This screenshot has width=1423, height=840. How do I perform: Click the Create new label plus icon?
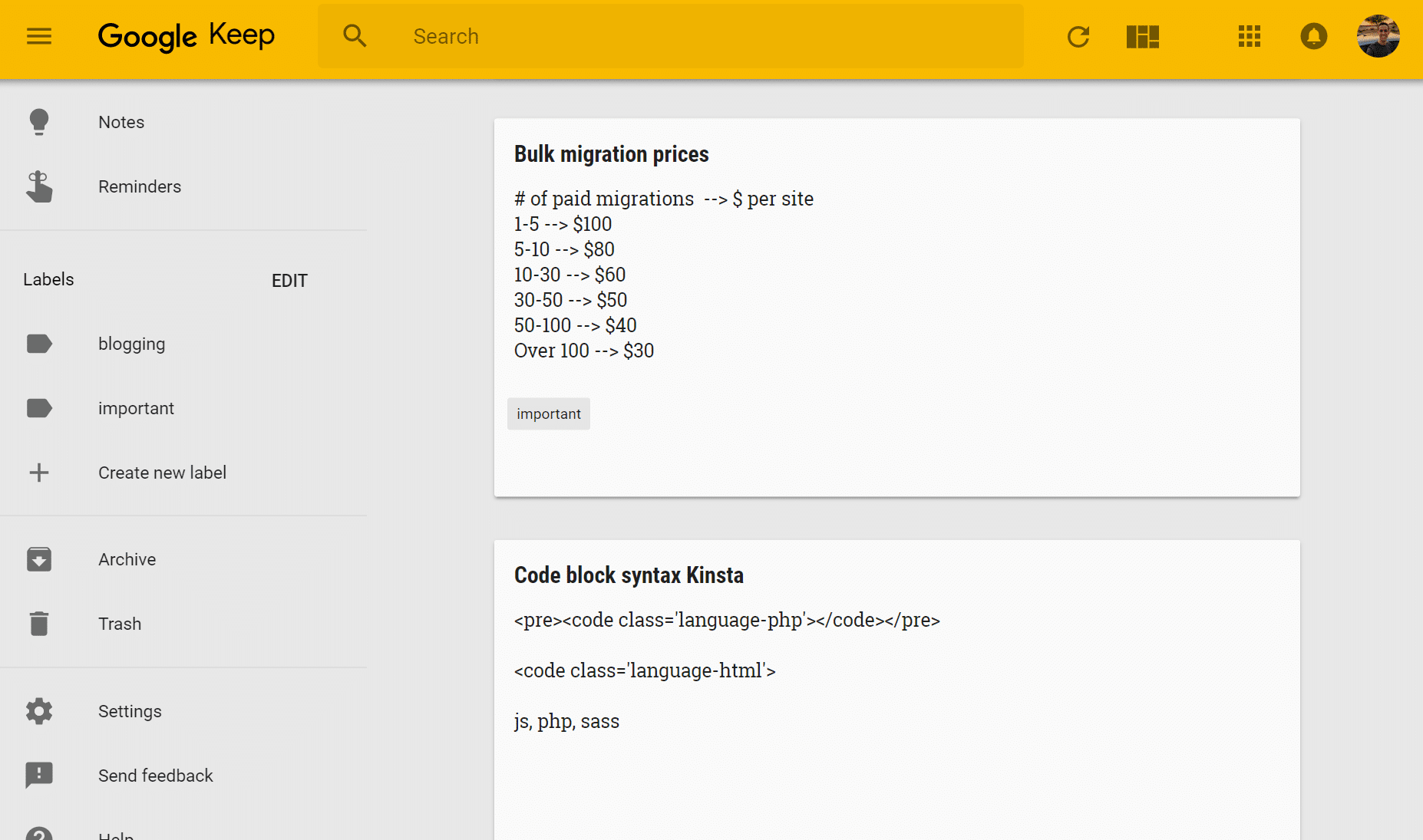(x=39, y=473)
